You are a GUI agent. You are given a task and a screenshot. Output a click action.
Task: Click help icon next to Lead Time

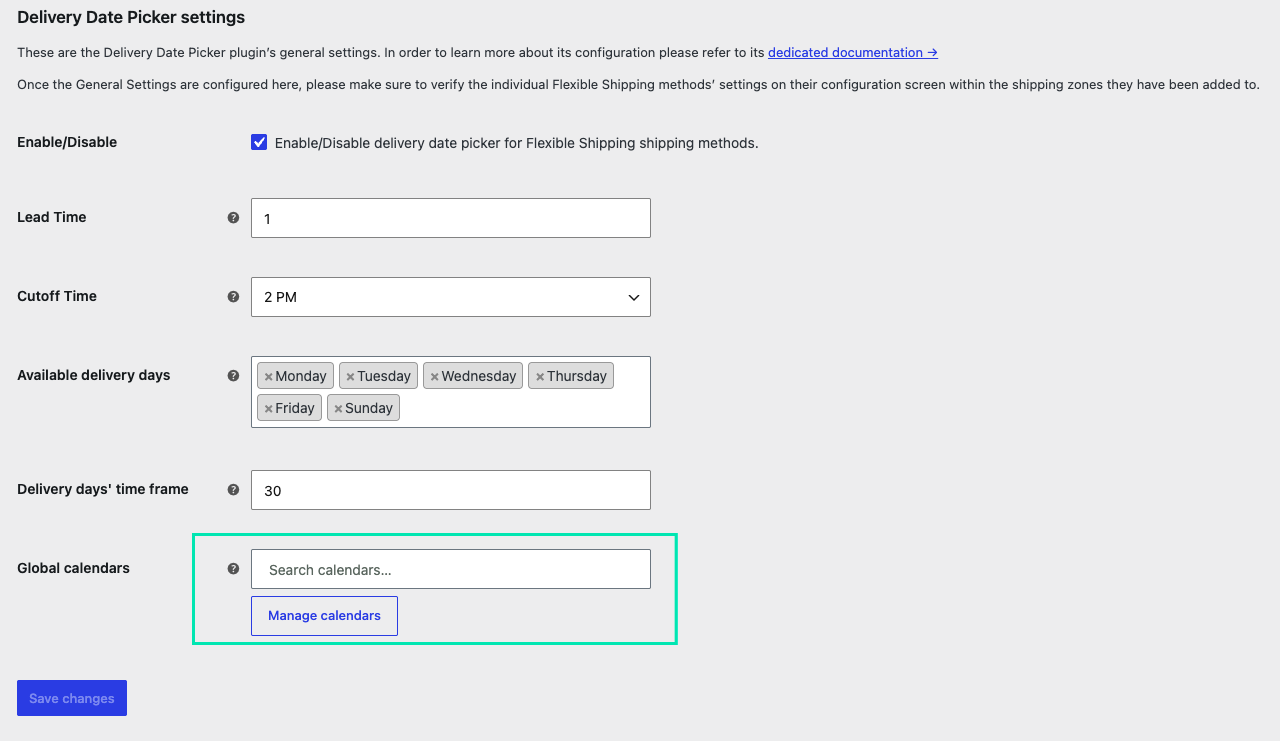233,218
